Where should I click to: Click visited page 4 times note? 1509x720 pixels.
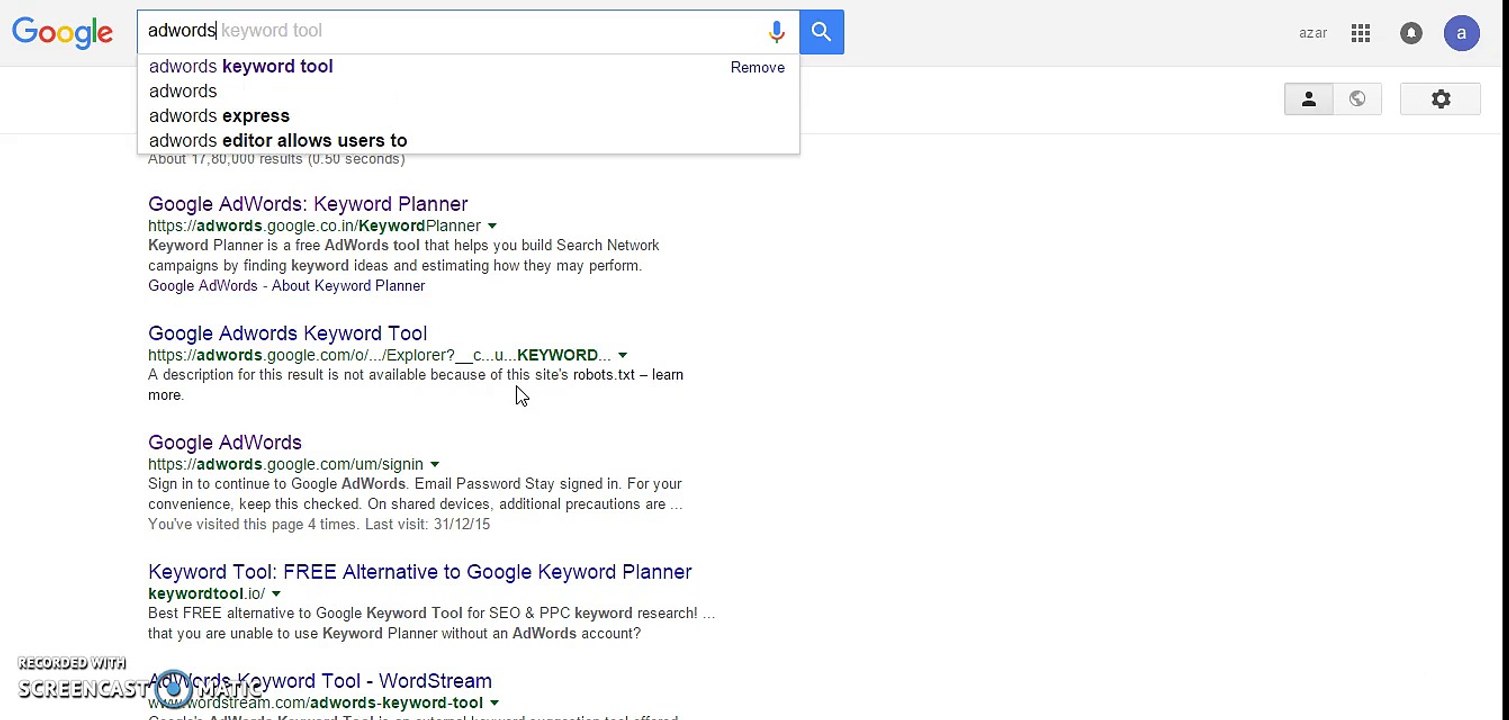tap(319, 524)
